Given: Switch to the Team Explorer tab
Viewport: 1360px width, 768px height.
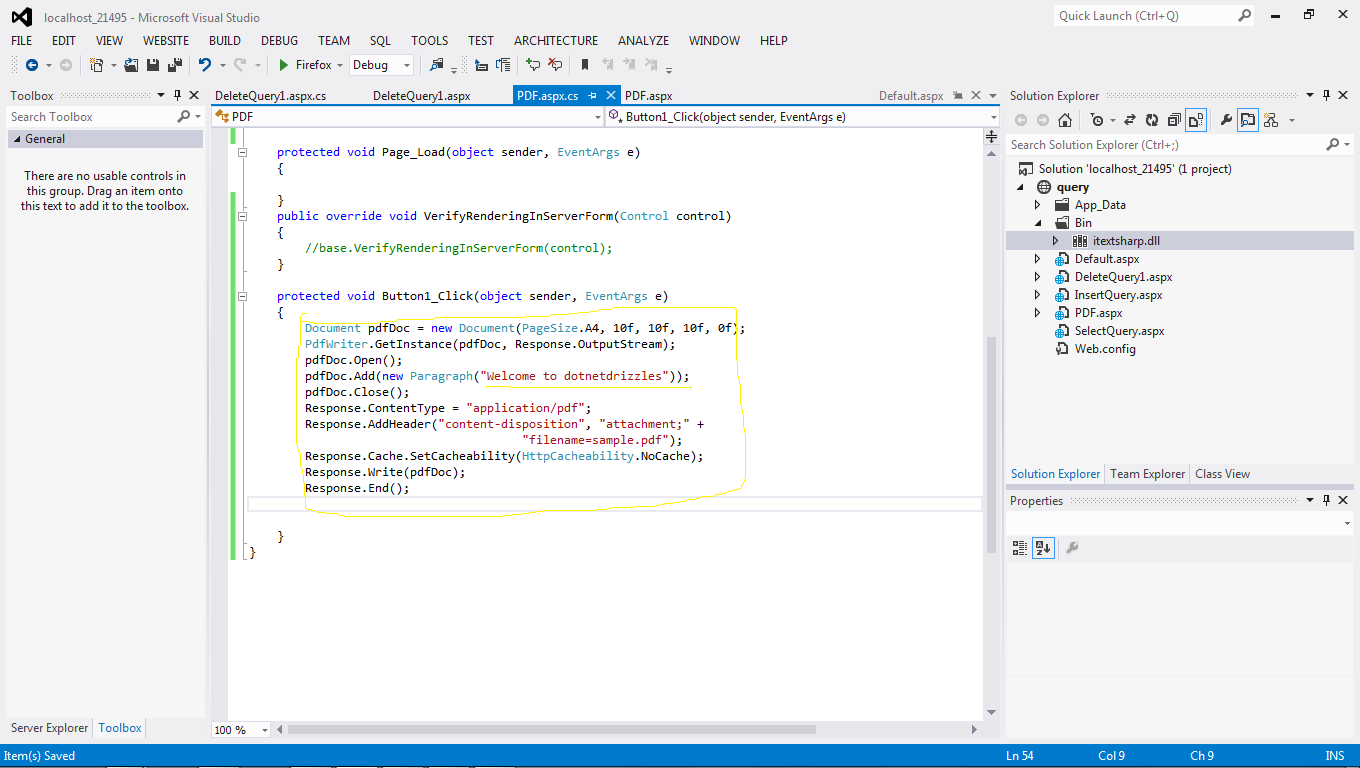Looking at the screenshot, I should point(1147,473).
